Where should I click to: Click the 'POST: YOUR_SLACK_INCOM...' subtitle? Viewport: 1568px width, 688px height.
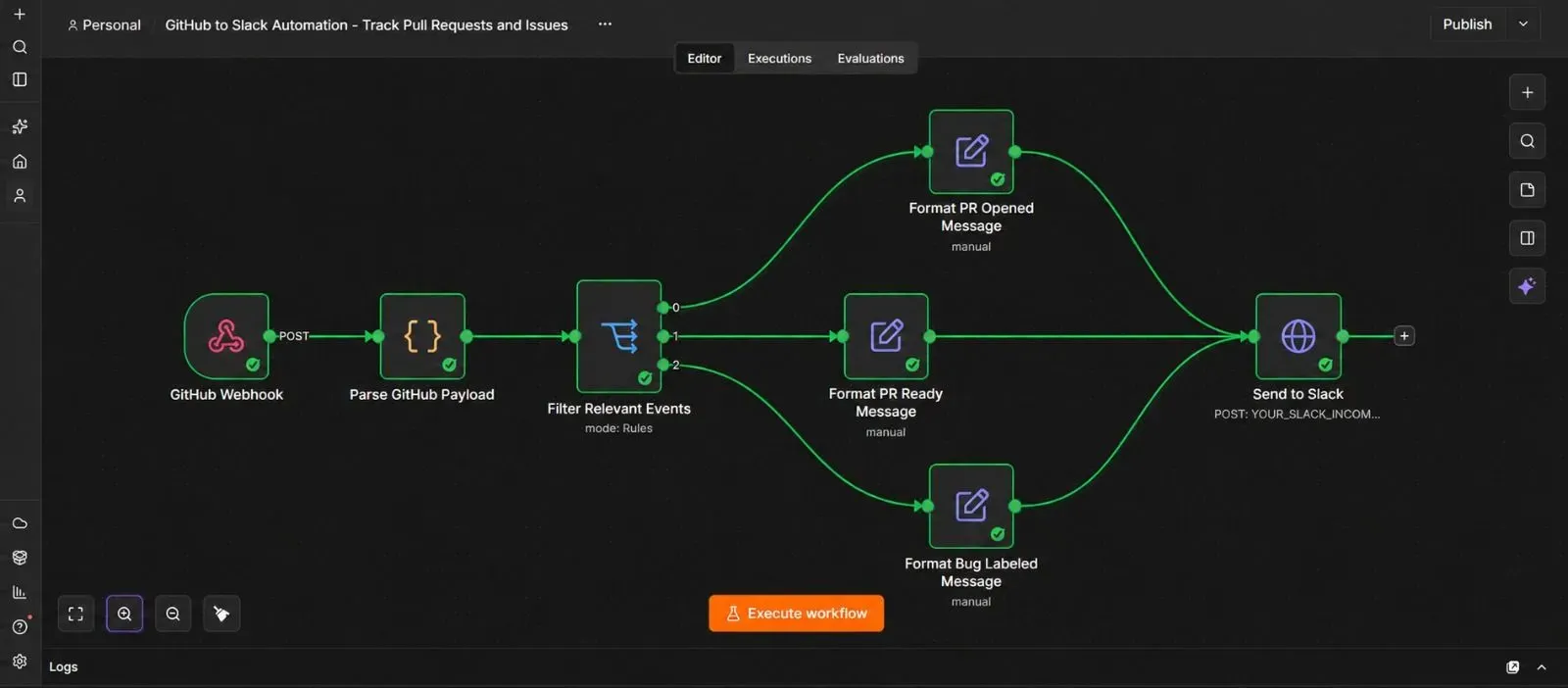click(1297, 415)
